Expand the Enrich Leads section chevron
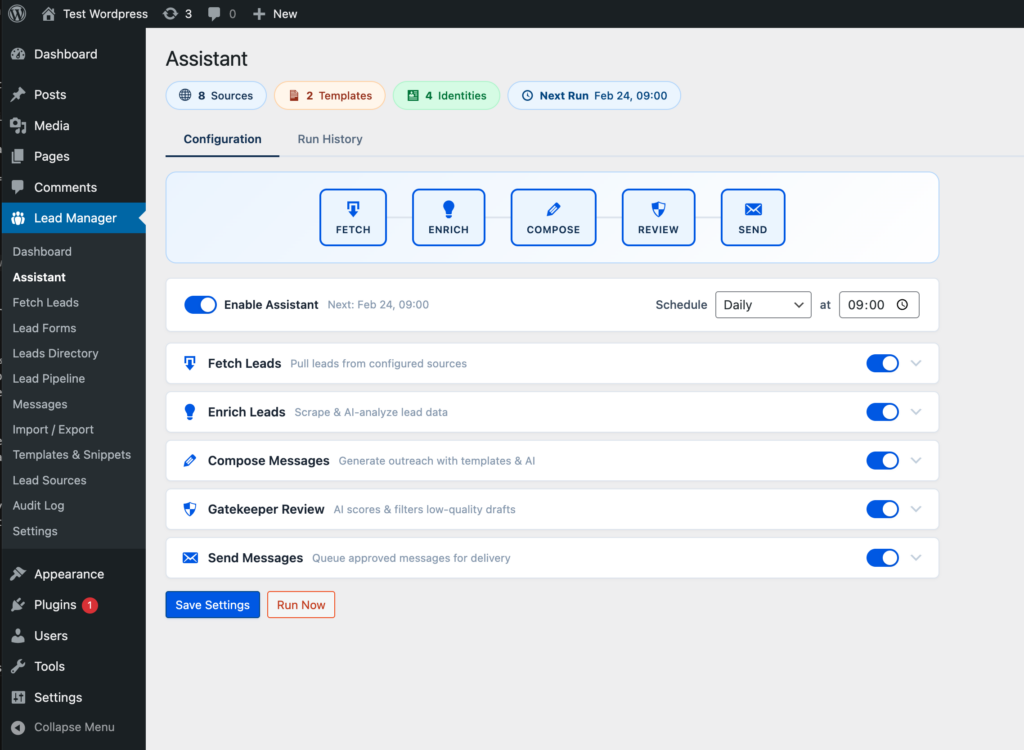This screenshot has height=750, width=1024. pyautogui.click(x=916, y=412)
